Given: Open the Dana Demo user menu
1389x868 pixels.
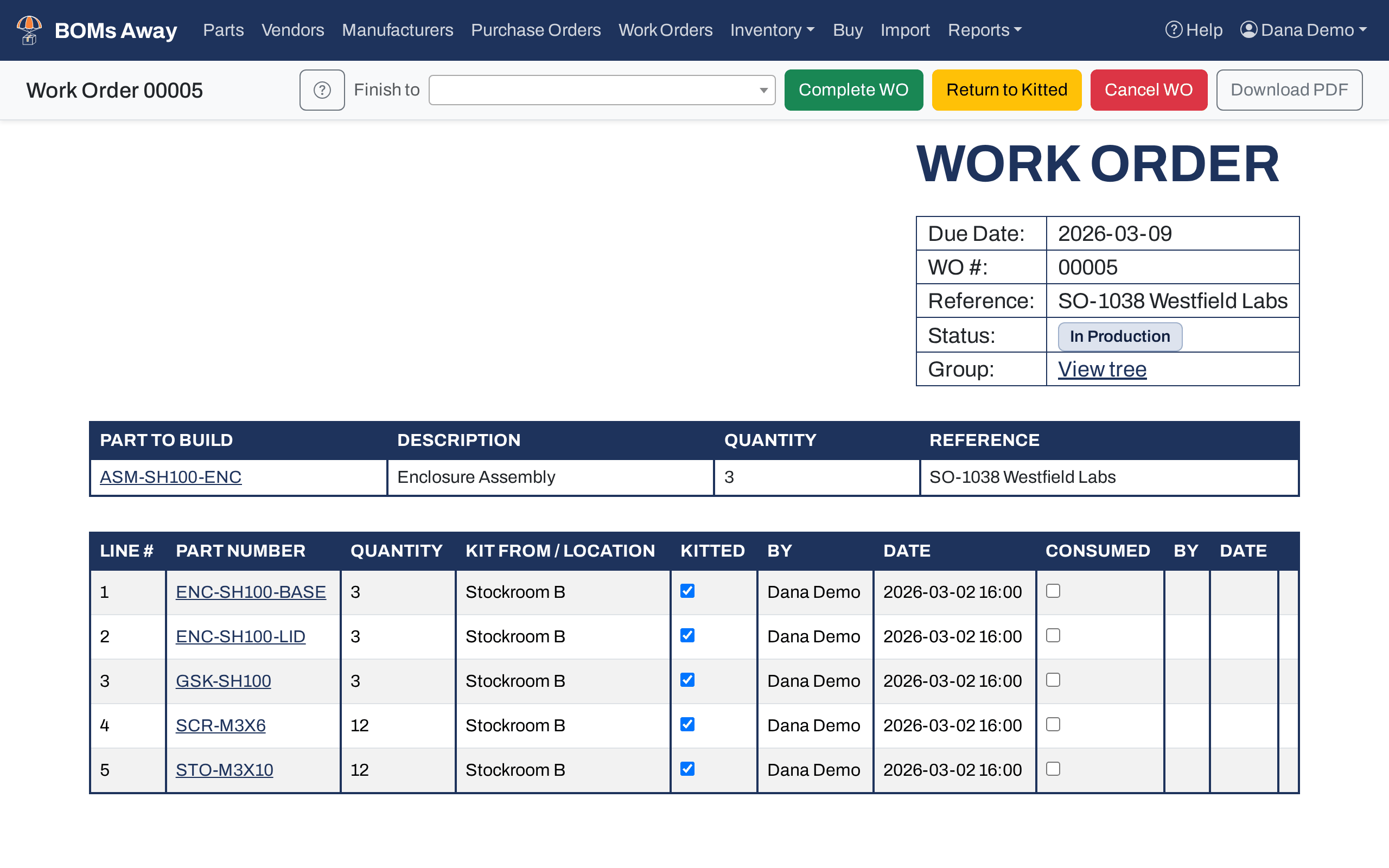Looking at the screenshot, I should pyautogui.click(x=1303, y=30).
